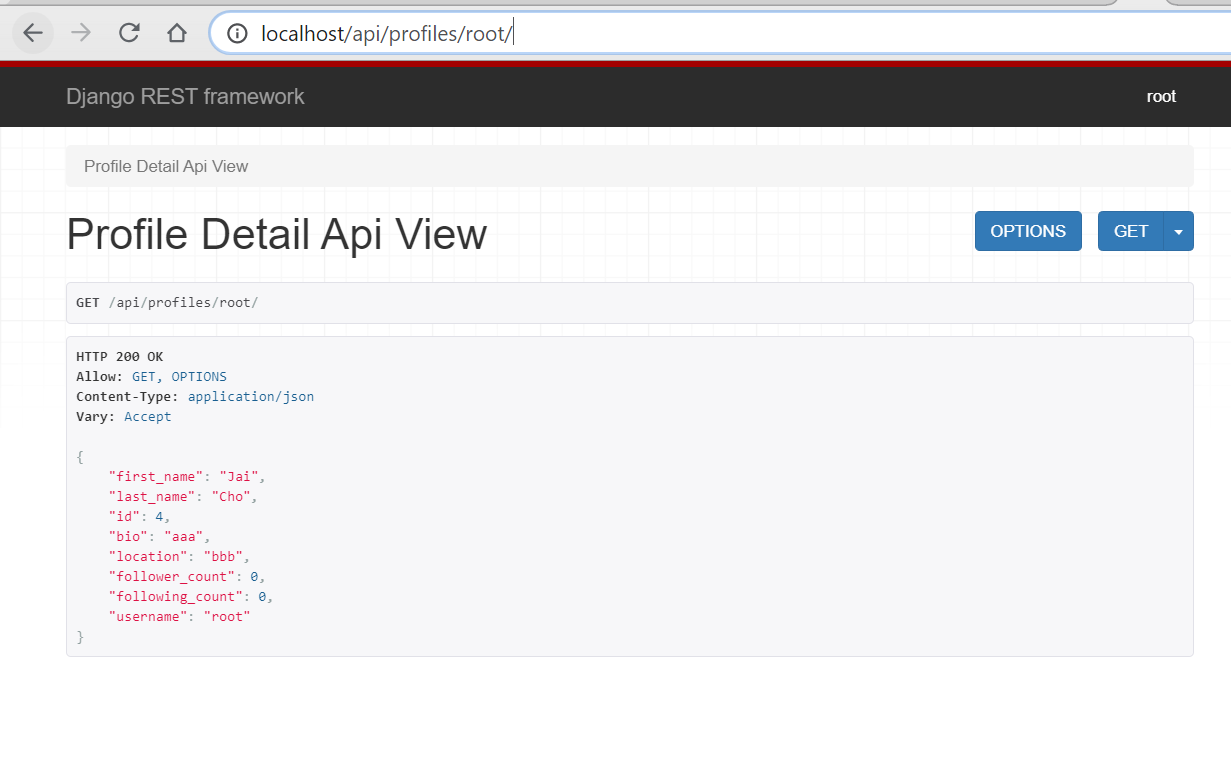Select the "bio": "aaa" line

pyautogui.click(x=160, y=536)
